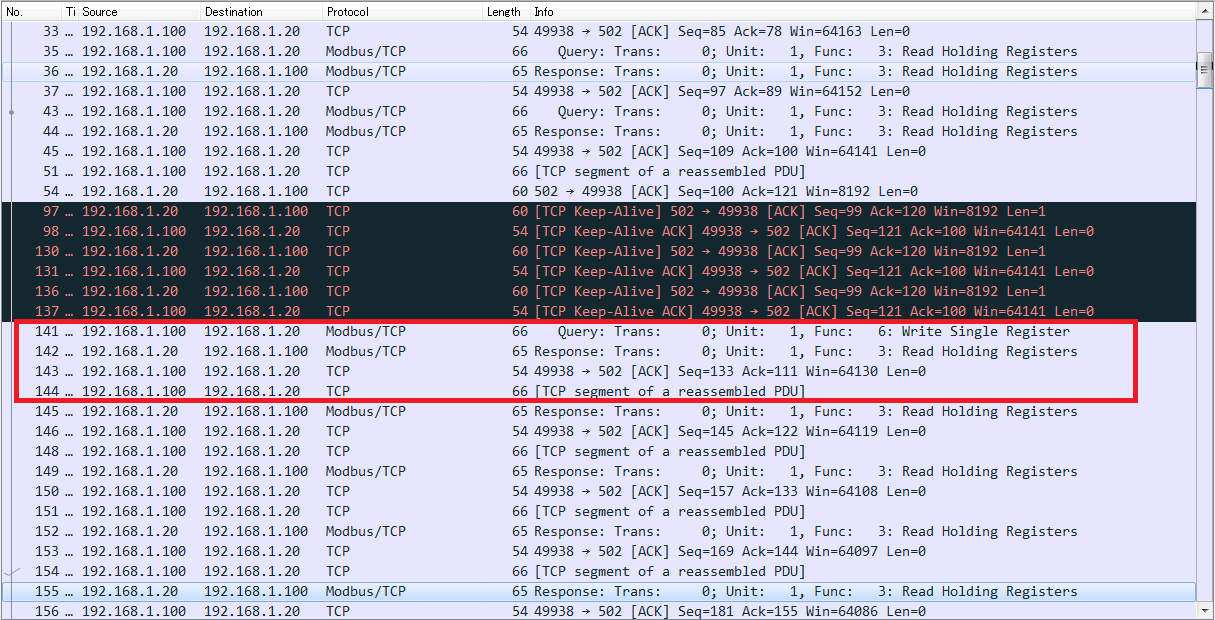
Task: Select packet 51 reassembled PDU segment
Action: click(598, 171)
